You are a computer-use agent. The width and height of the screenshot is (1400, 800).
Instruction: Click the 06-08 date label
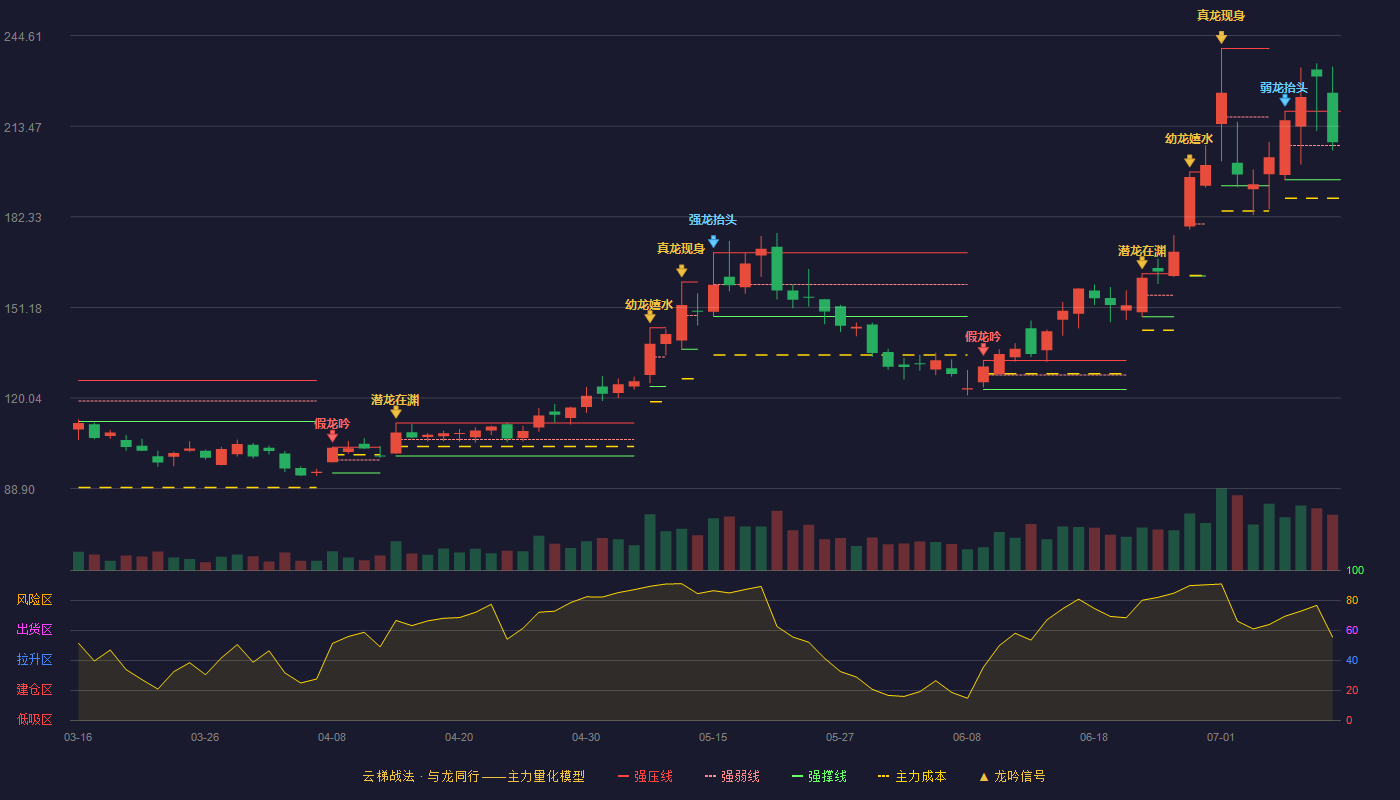(x=967, y=737)
